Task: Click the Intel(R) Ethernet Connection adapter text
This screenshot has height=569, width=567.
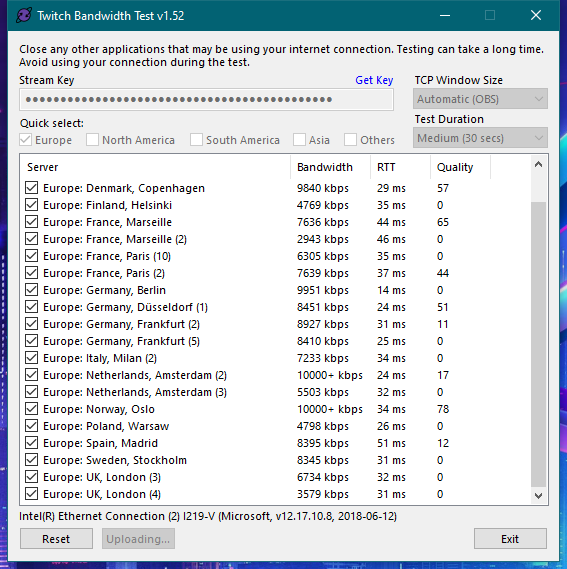Action: coord(208,516)
